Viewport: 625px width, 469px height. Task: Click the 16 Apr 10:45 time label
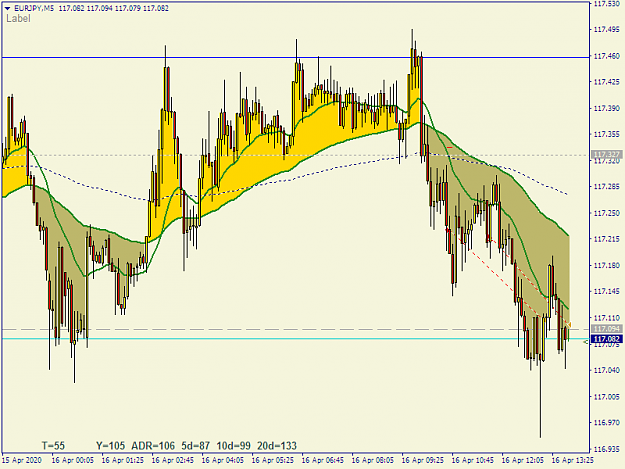pyautogui.click(x=473, y=460)
